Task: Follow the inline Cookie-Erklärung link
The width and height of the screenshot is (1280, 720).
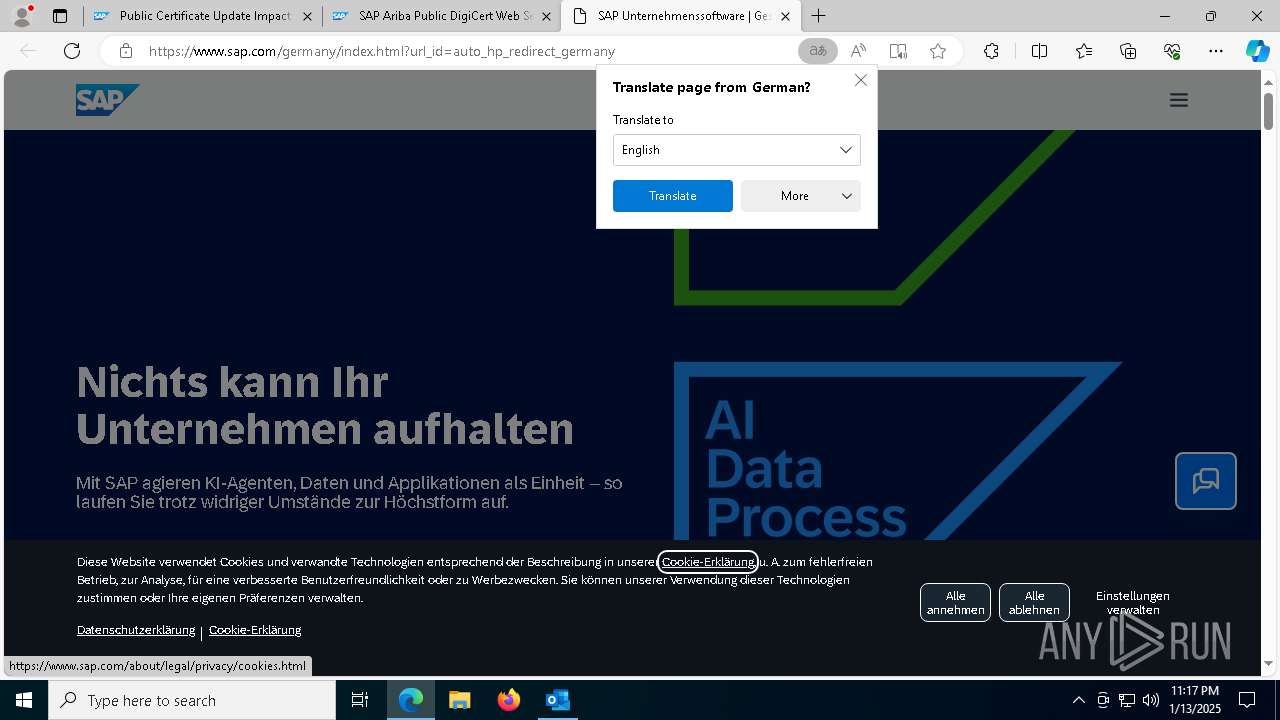Action: click(707, 562)
